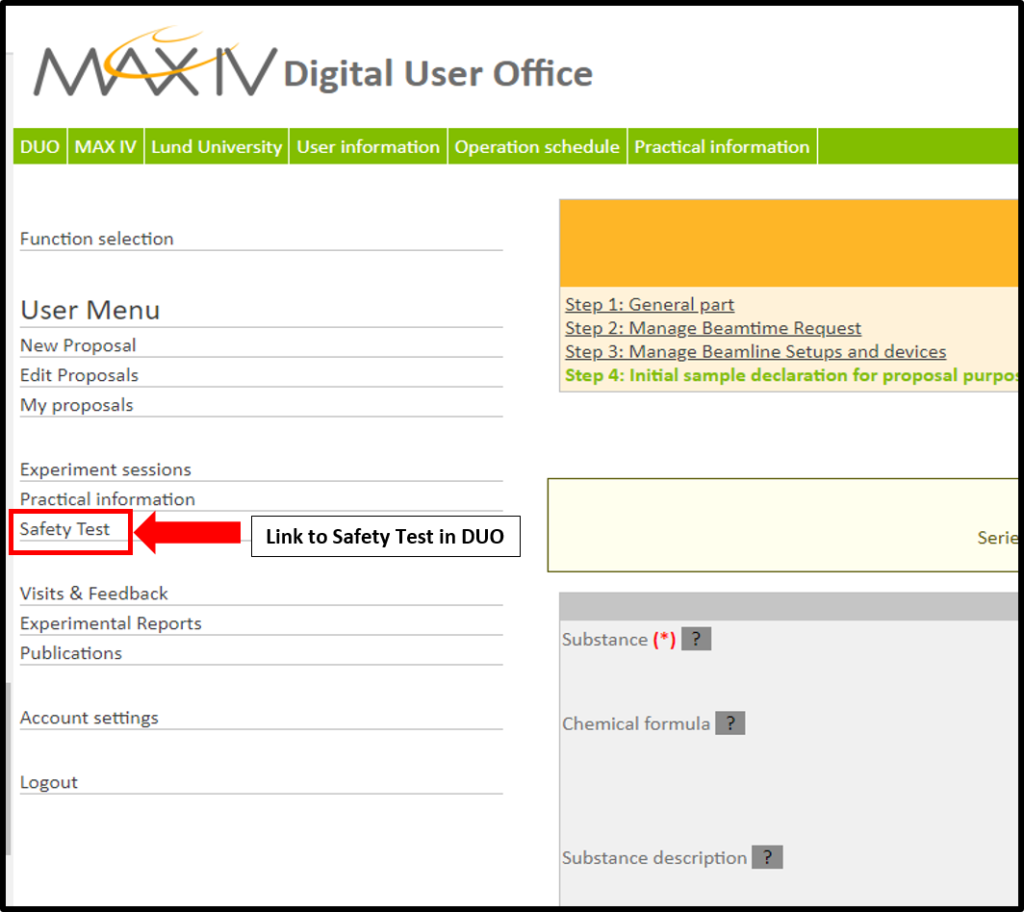Viewport: 1024px width, 912px height.
Task: View the Operation schedule
Action: tap(537, 146)
